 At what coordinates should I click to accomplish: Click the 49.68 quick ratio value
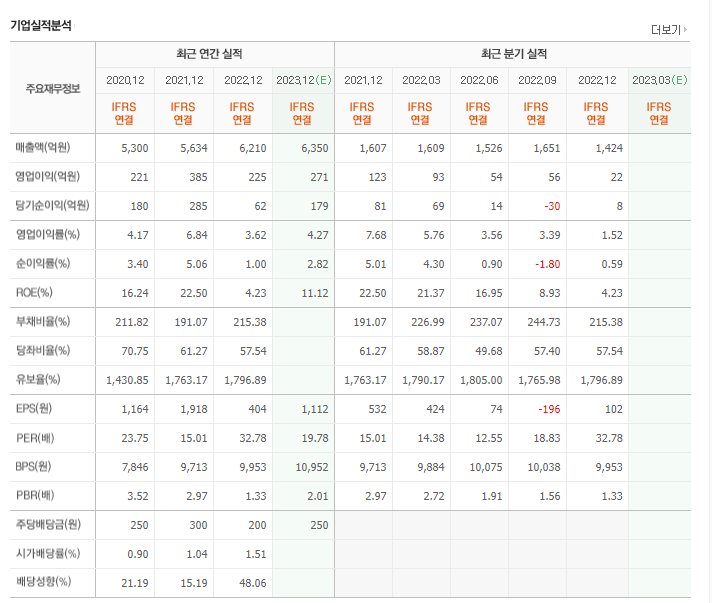(x=489, y=351)
